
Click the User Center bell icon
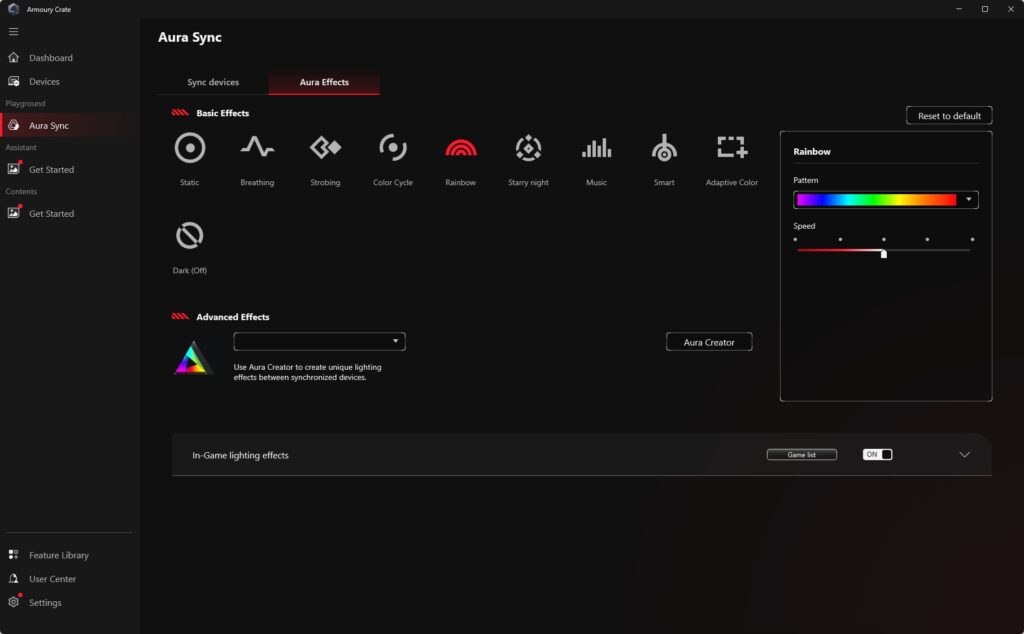[13, 579]
